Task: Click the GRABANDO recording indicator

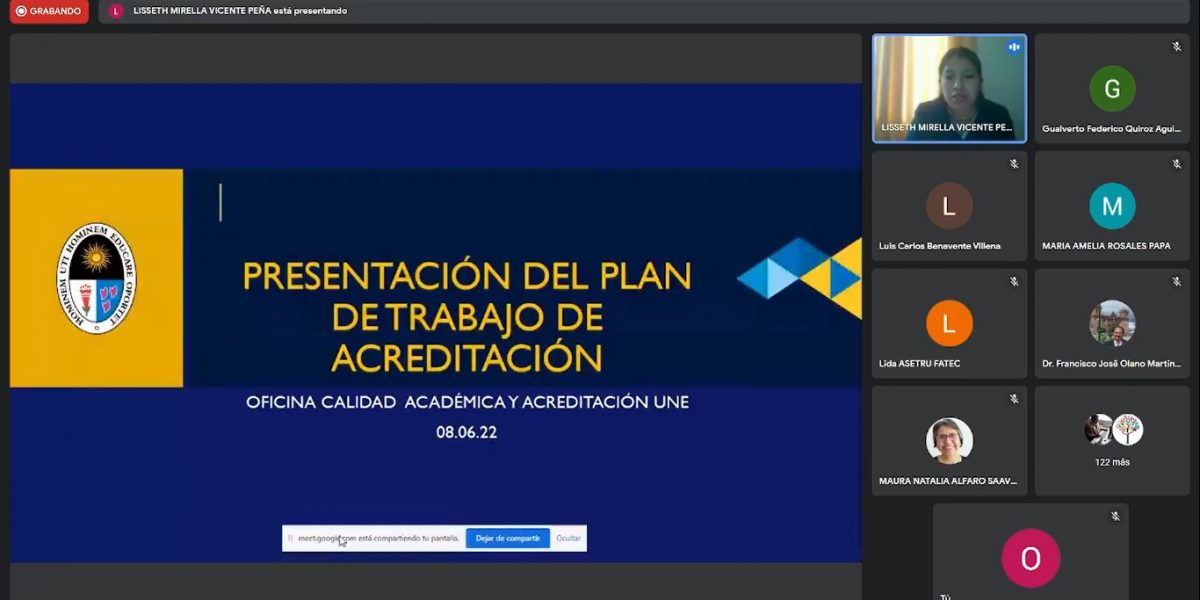Action: pos(47,11)
